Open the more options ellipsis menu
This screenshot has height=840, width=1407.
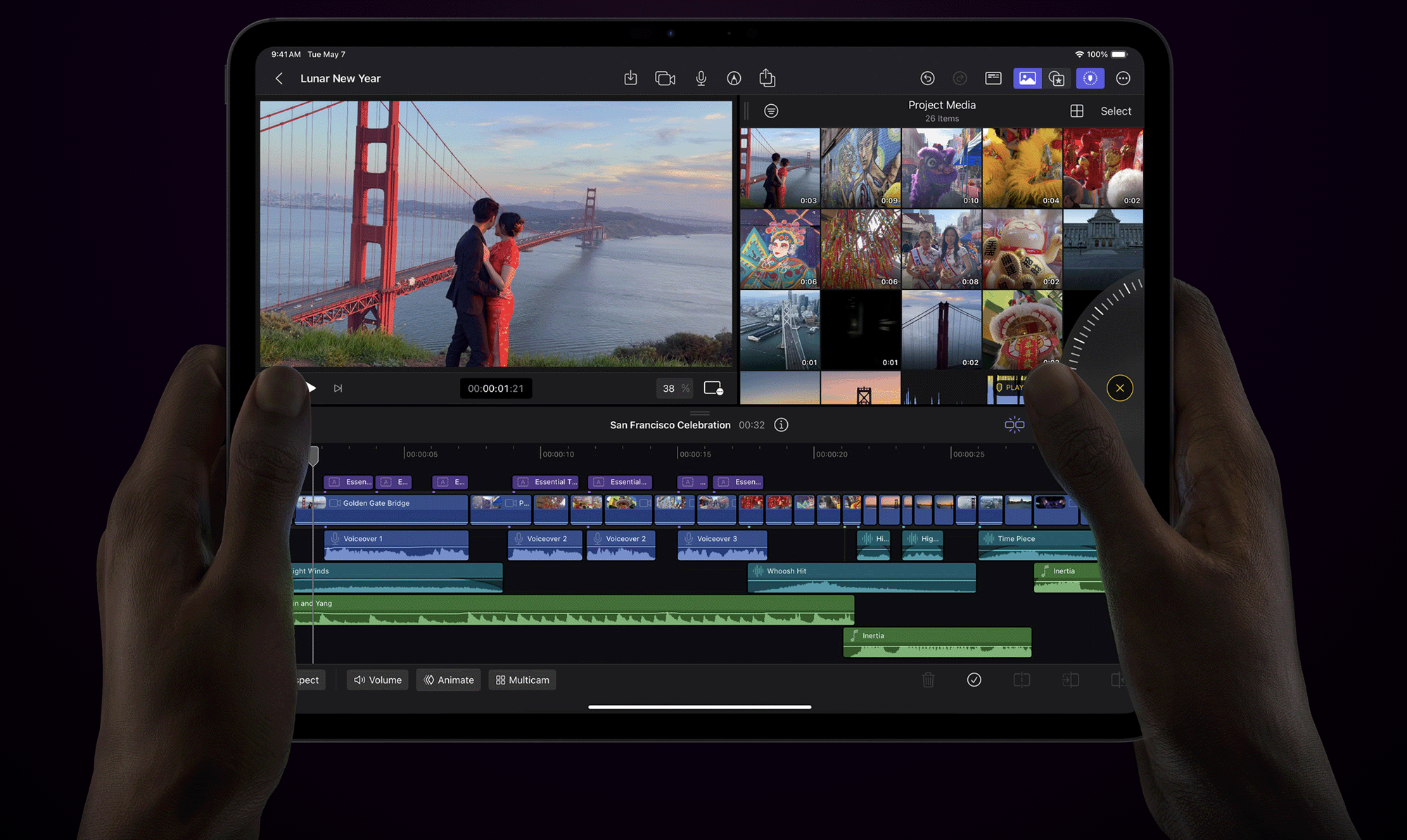click(x=1123, y=78)
